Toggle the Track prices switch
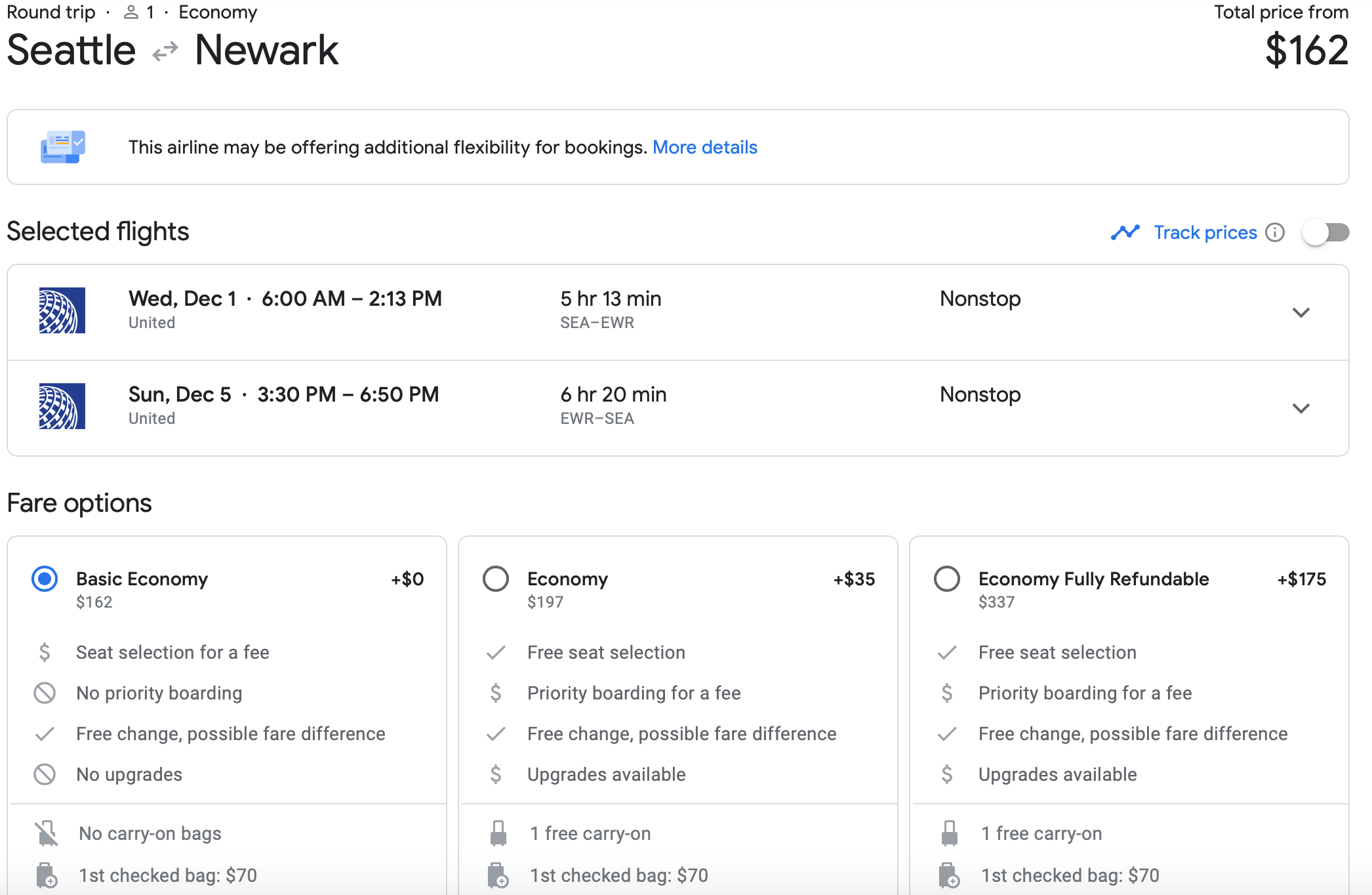The width and height of the screenshot is (1372, 895). click(1325, 232)
